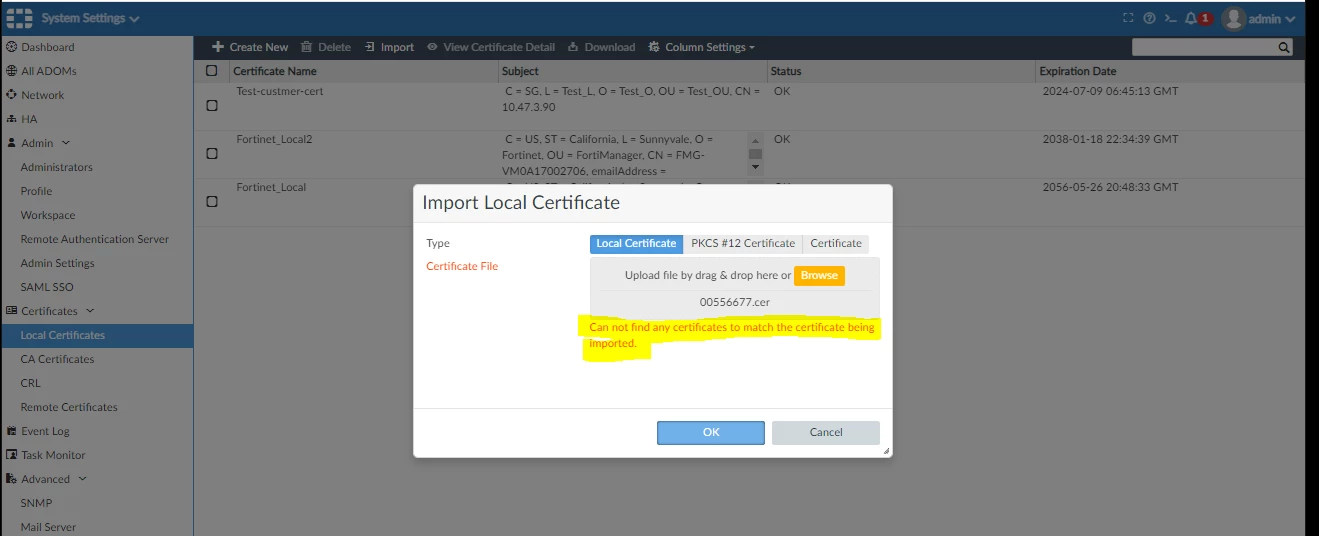1319x536 pixels.
Task: Open the help question mark icon
Action: [x=1149, y=18]
